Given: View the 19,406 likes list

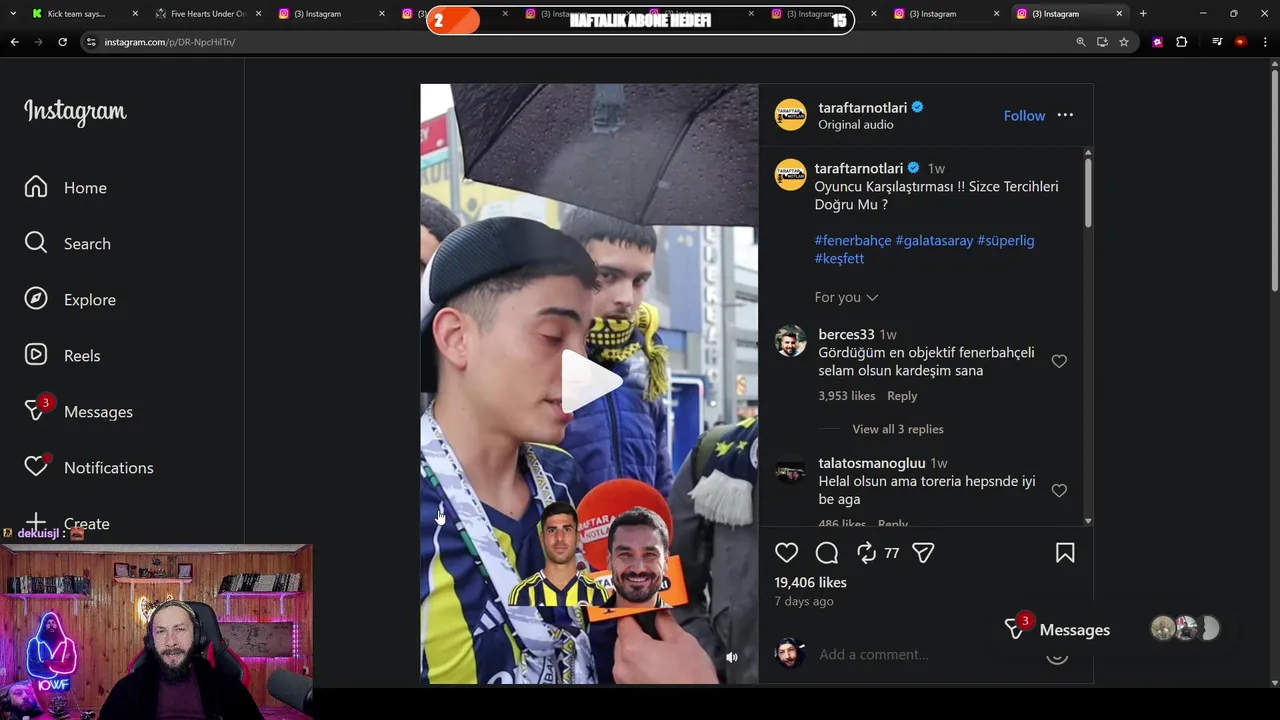Looking at the screenshot, I should [810, 582].
